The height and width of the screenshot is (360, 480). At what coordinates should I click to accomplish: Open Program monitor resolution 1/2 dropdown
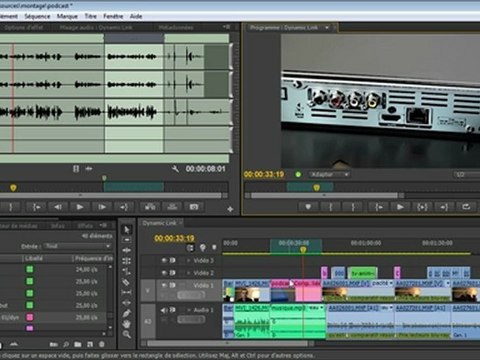(467, 174)
